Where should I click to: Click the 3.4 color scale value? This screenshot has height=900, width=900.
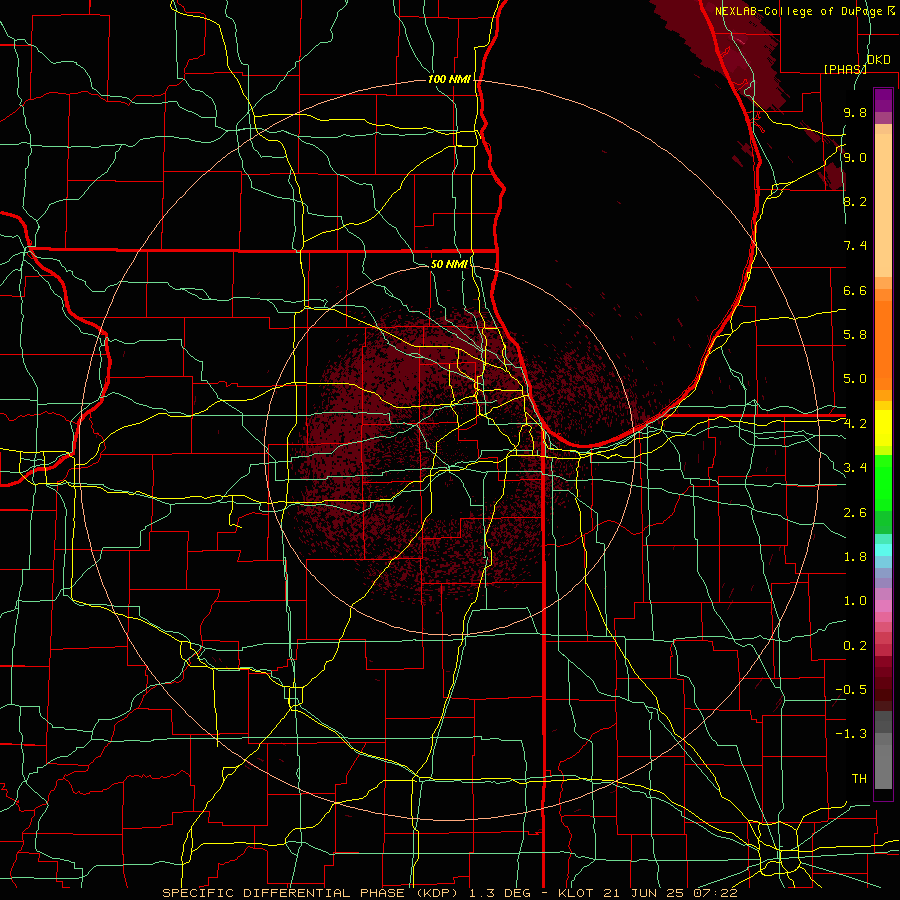855,468
